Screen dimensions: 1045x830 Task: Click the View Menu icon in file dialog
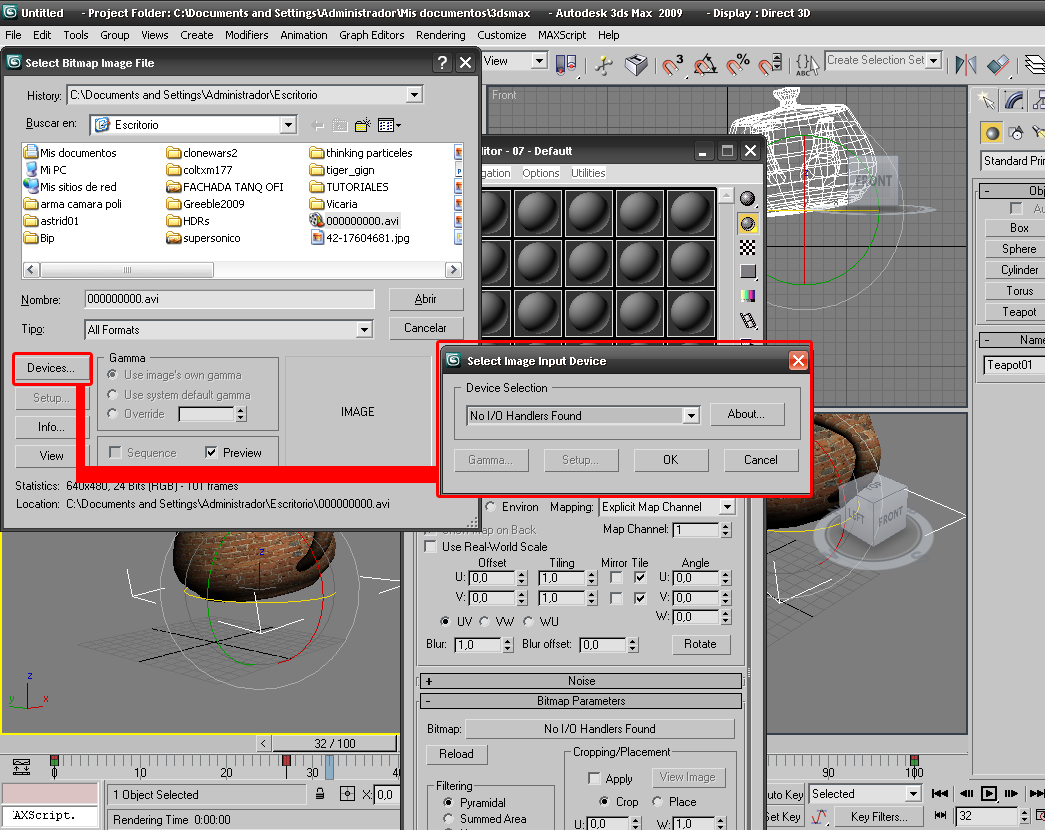point(389,125)
